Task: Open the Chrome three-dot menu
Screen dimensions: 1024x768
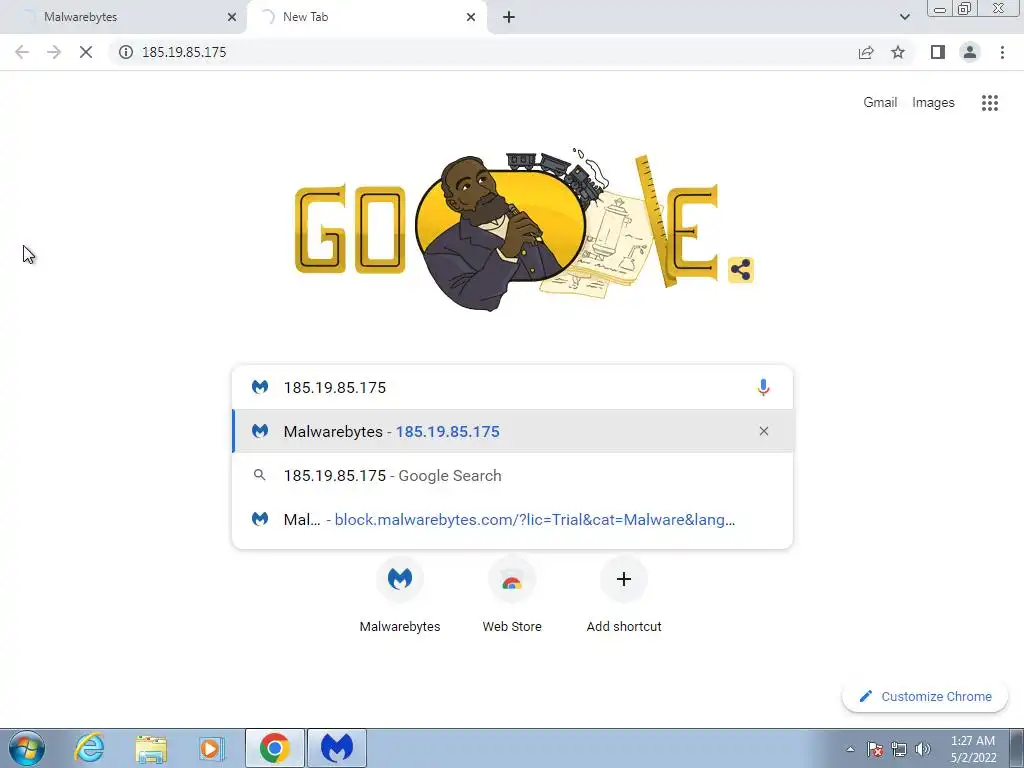Action: tap(1002, 52)
